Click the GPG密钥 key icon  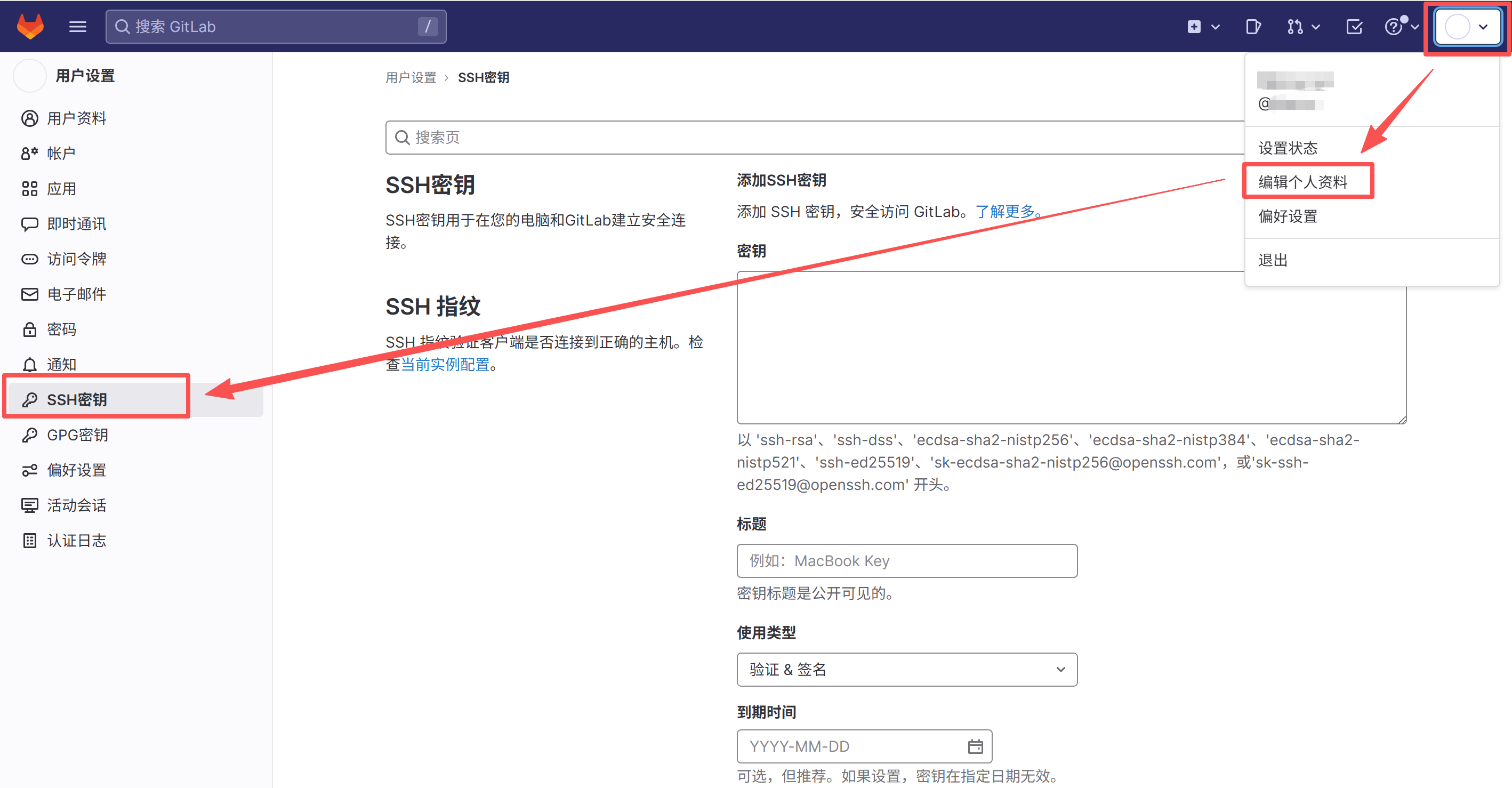click(x=29, y=435)
